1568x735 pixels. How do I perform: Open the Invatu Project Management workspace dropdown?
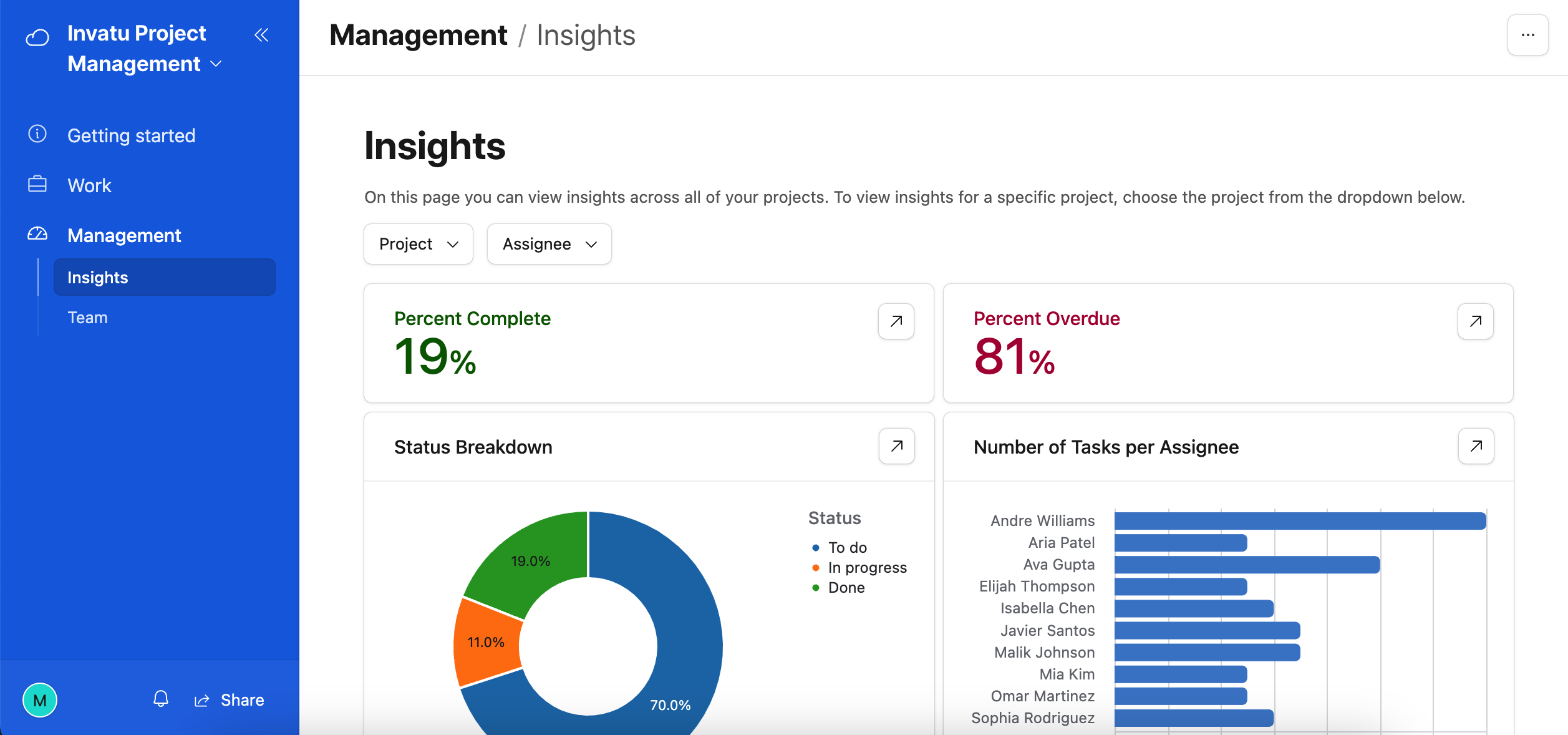click(x=145, y=49)
